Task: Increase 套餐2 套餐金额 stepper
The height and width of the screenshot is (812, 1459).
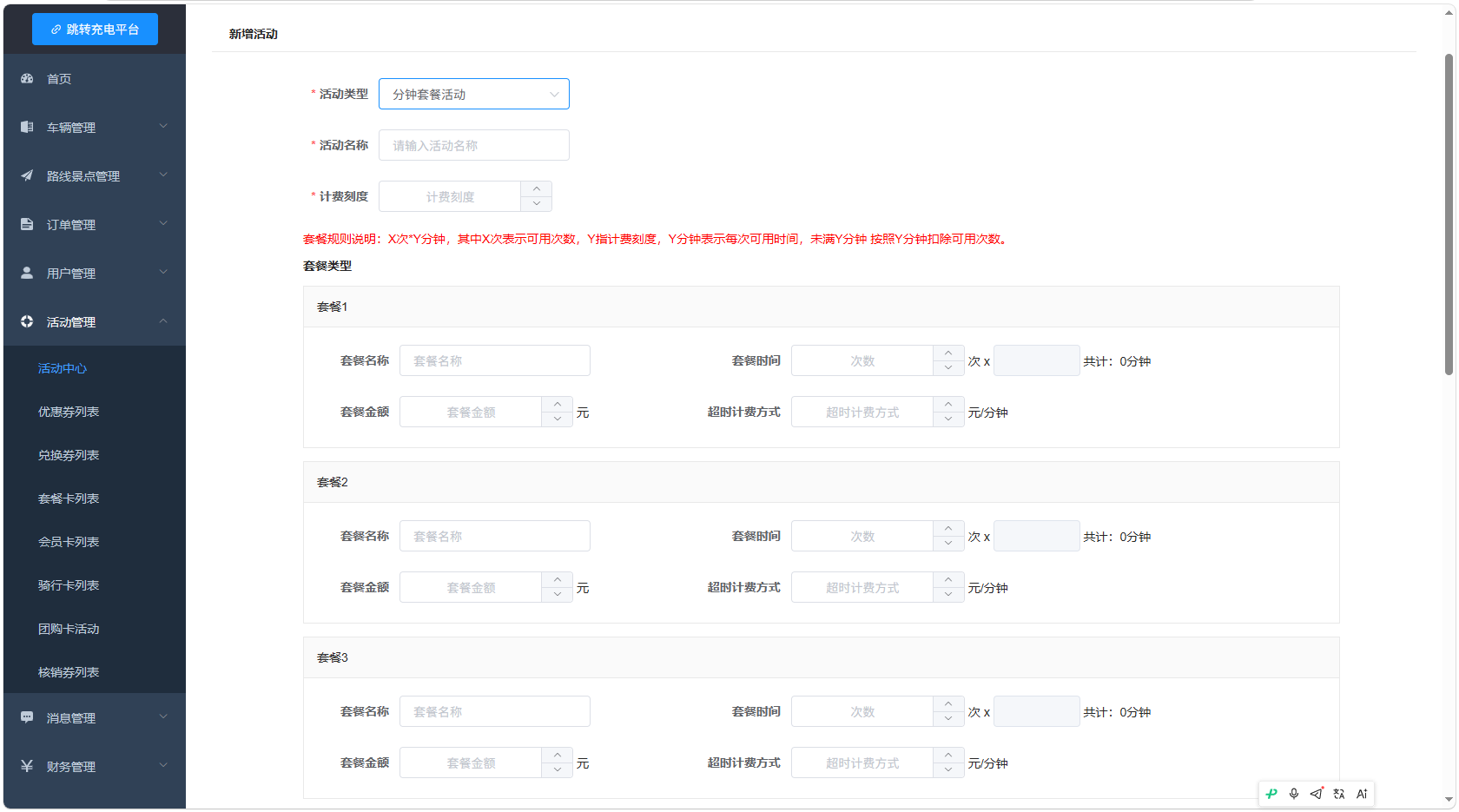Action: tap(557, 579)
